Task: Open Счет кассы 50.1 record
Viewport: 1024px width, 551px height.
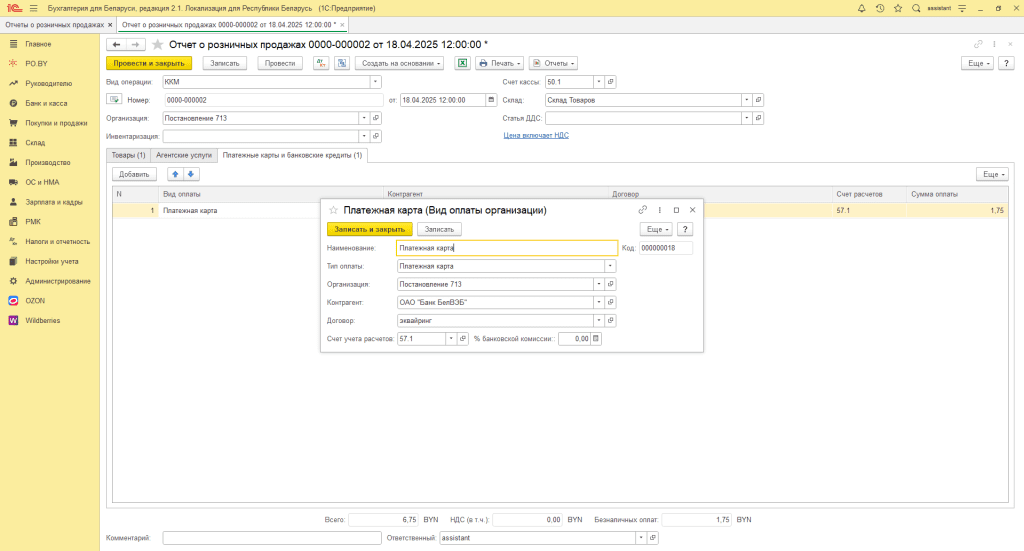Action: click(x=611, y=82)
